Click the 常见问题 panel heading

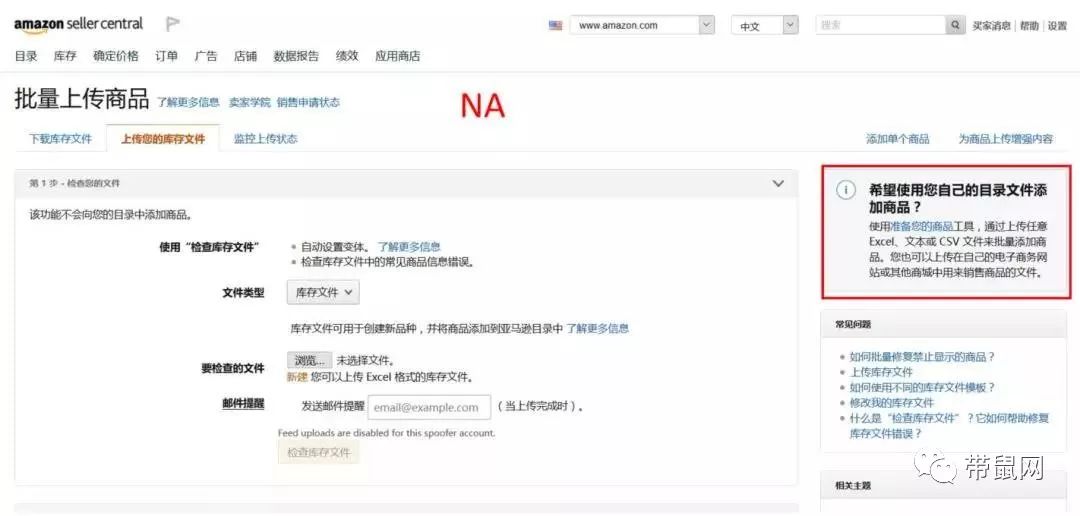pos(853,324)
